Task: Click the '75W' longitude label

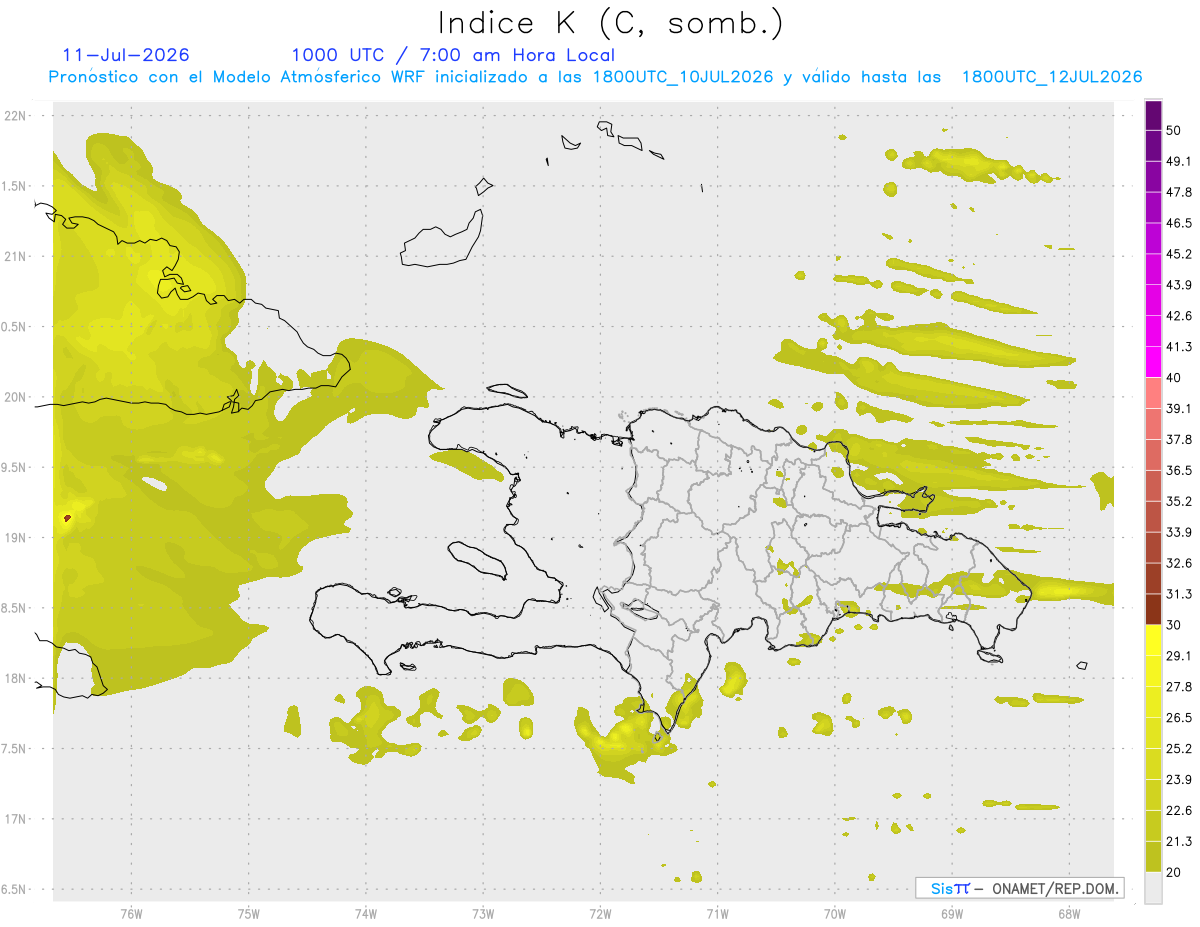Action: point(248,914)
